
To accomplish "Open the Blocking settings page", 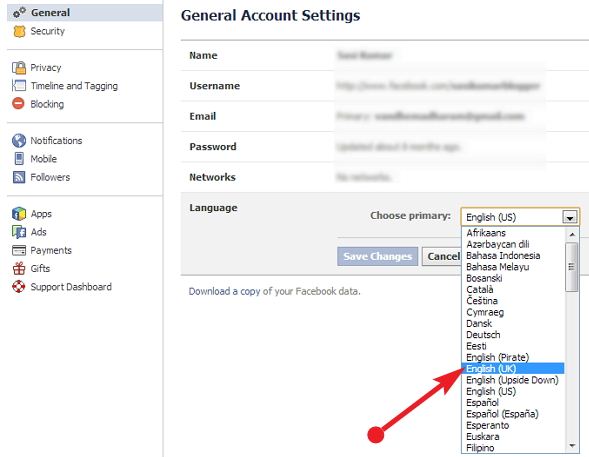I will (x=47, y=104).
